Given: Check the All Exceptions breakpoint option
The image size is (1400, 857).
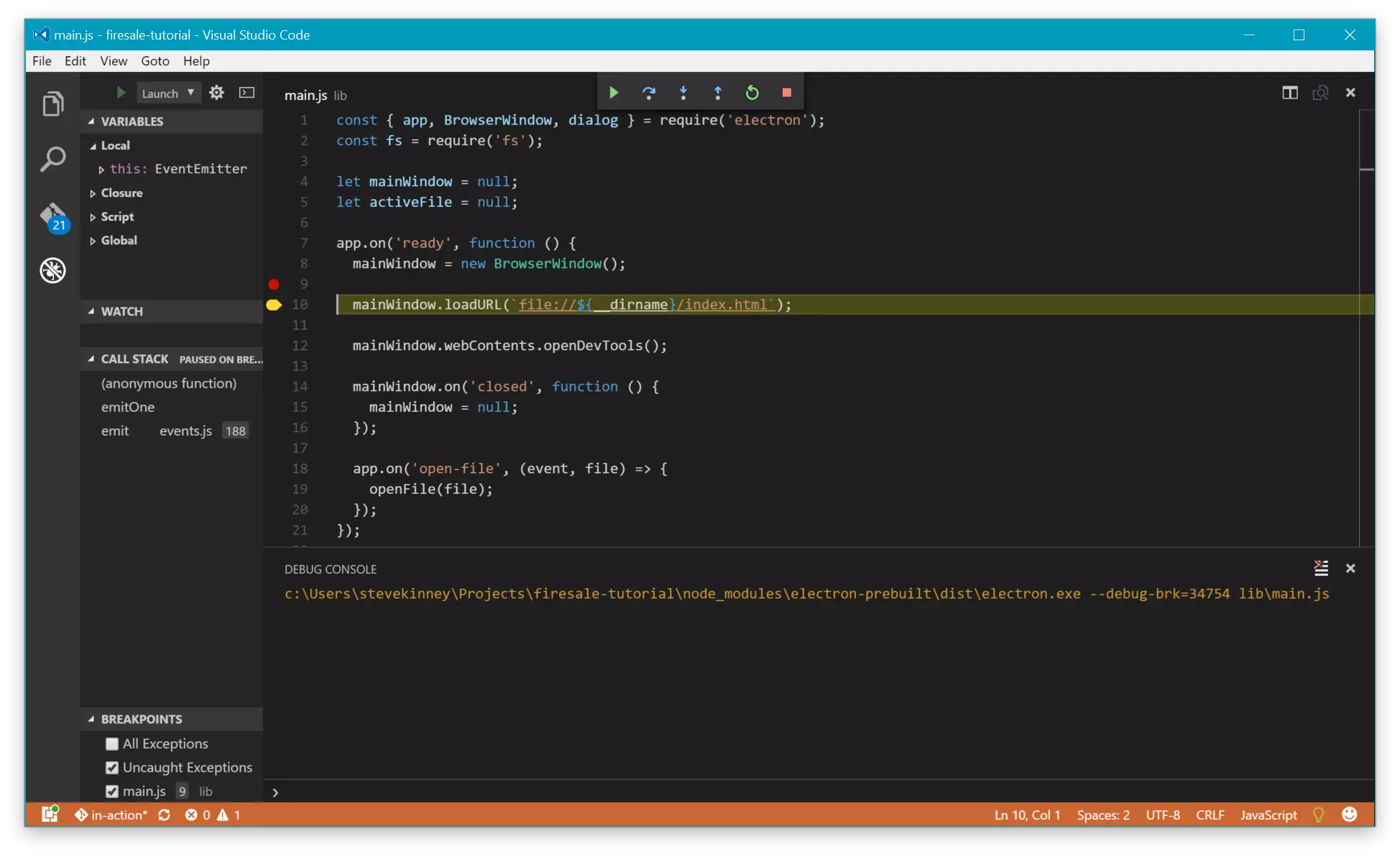Looking at the screenshot, I should (112, 743).
